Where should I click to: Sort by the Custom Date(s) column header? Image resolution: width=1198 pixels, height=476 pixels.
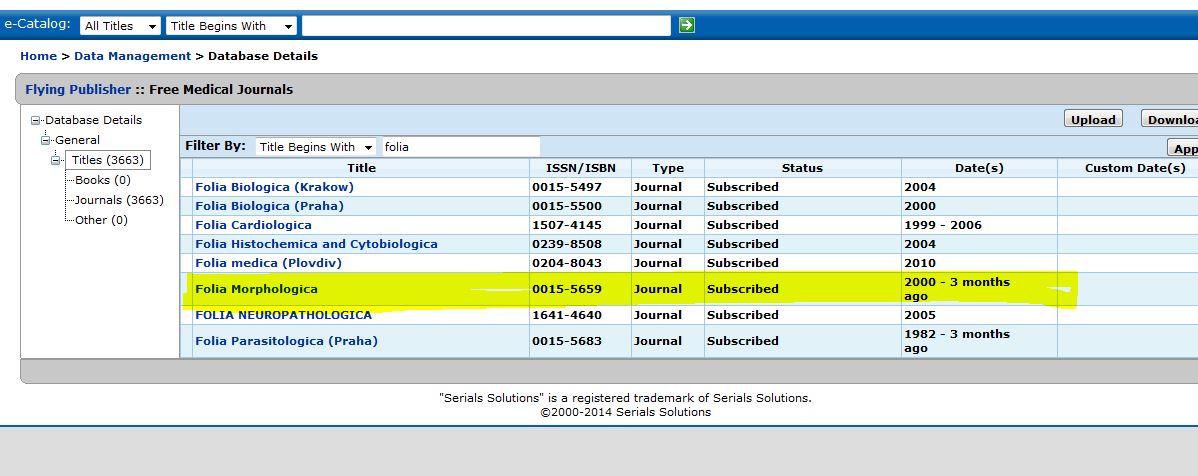coord(1135,168)
